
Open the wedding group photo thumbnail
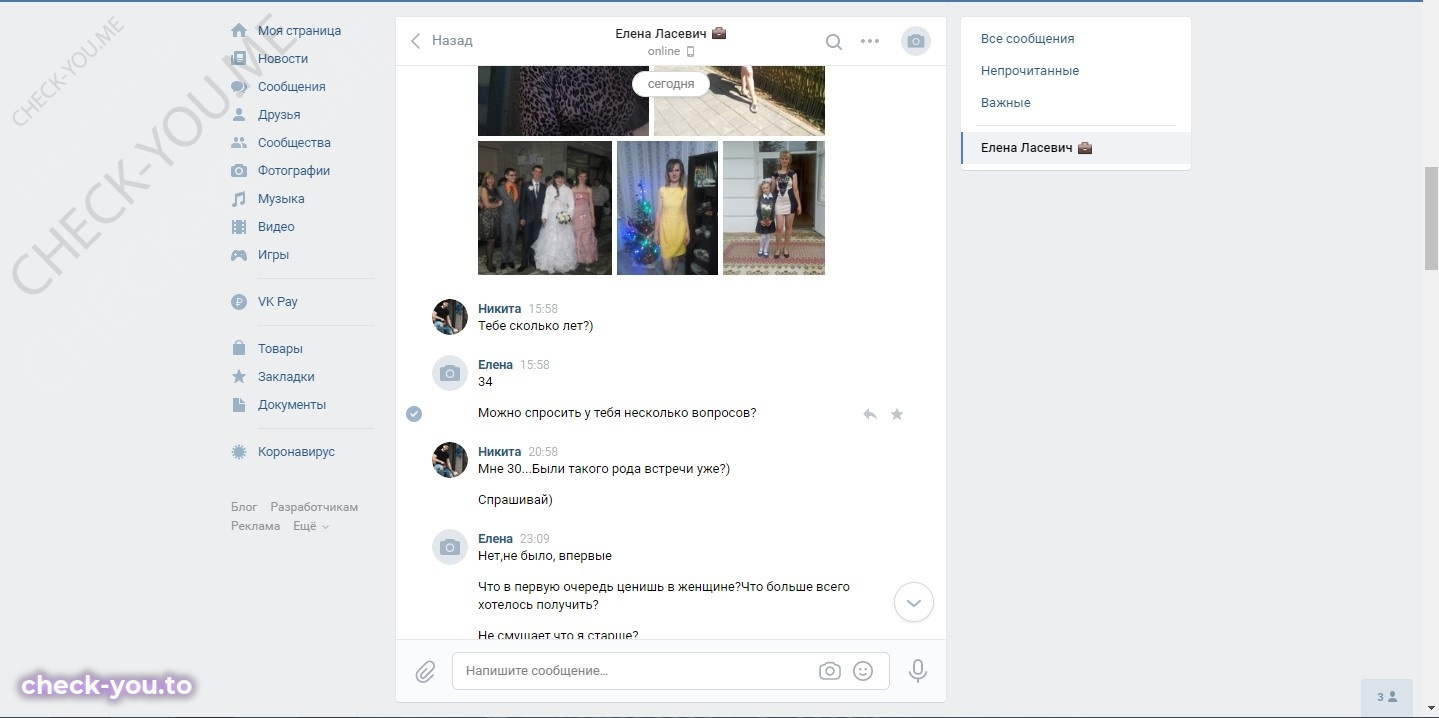point(545,208)
